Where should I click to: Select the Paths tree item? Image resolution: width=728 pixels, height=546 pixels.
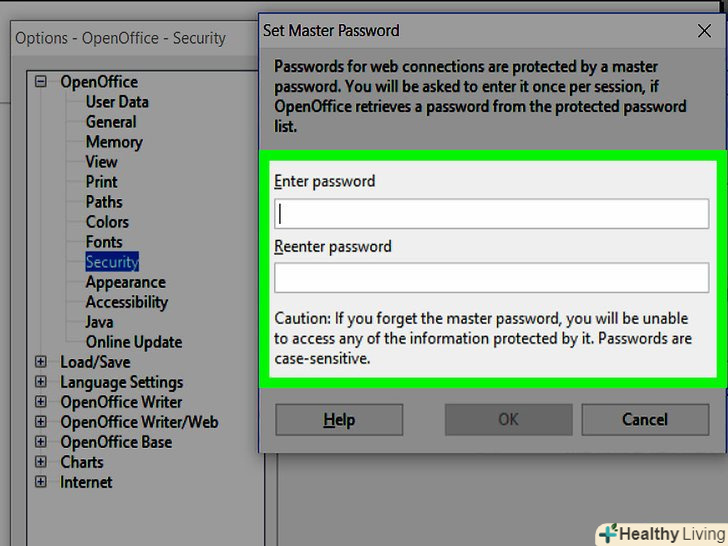(104, 202)
